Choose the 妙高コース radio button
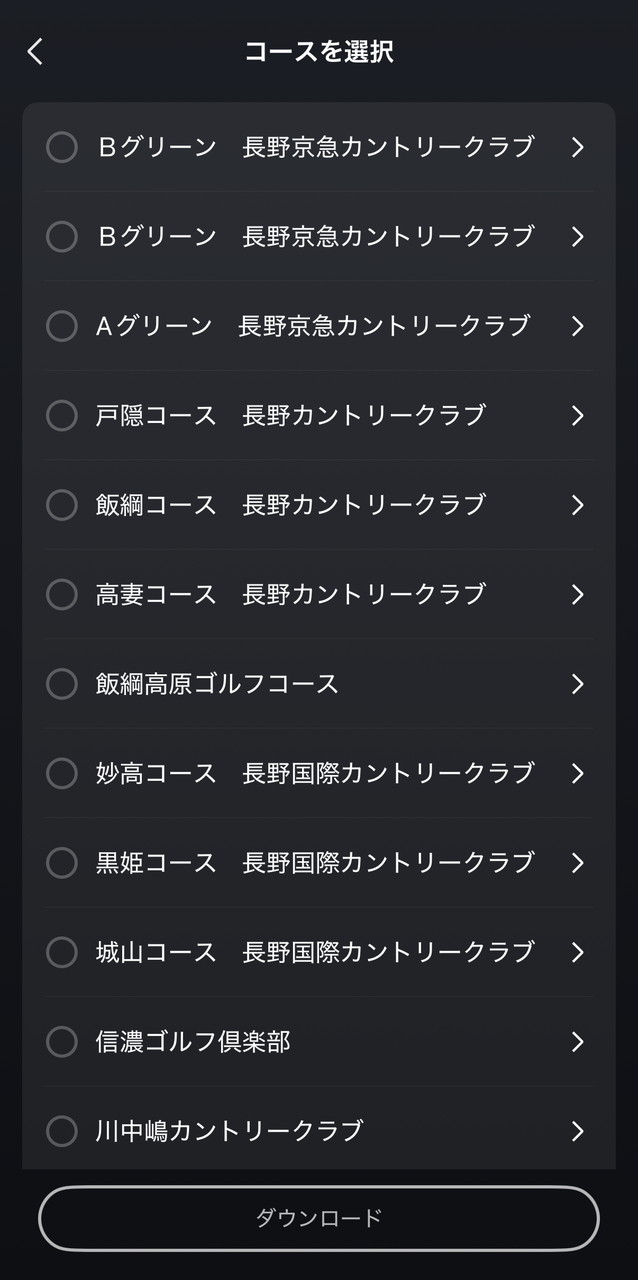638x1280 pixels. [62, 773]
